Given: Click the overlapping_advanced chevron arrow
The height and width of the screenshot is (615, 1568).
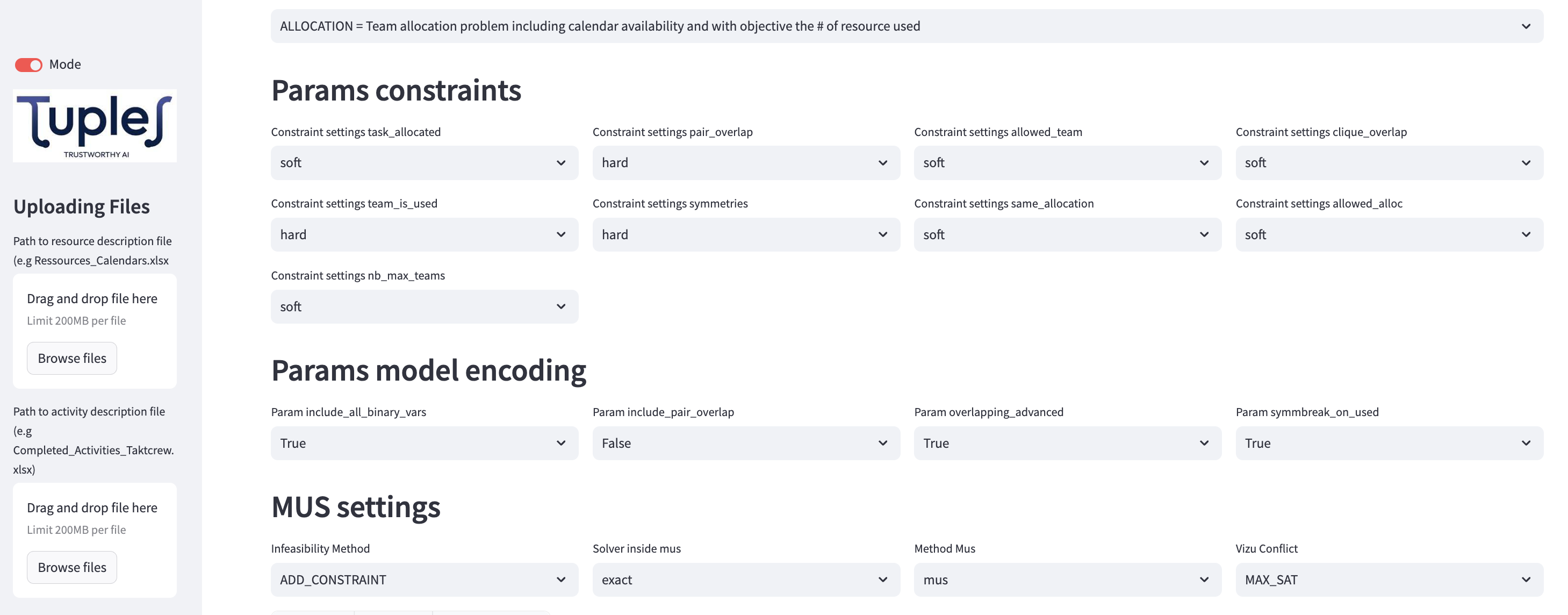Looking at the screenshot, I should point(1203,444).
